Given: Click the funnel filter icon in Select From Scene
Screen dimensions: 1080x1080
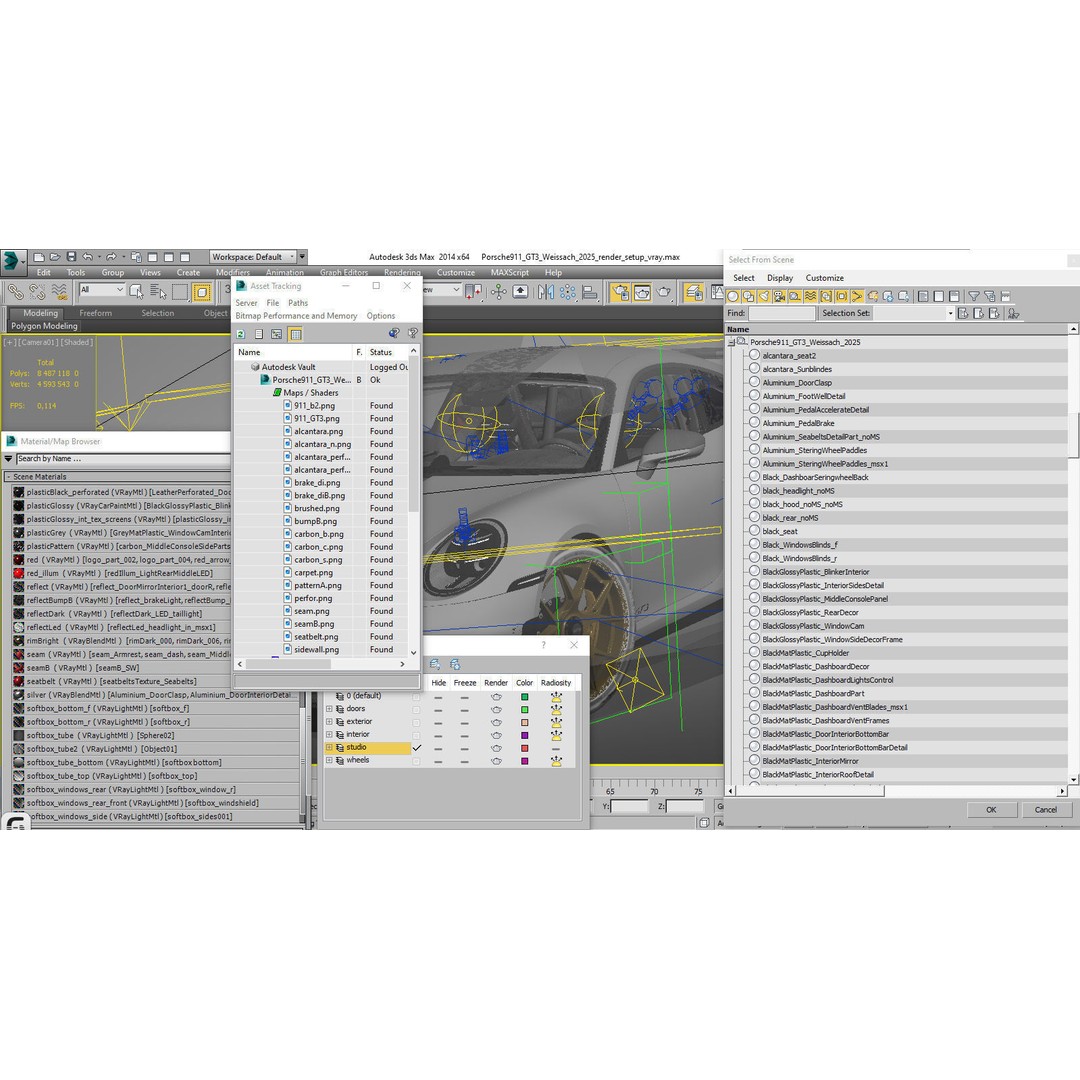Looking at the screenshot, I should tap(973, 296).
